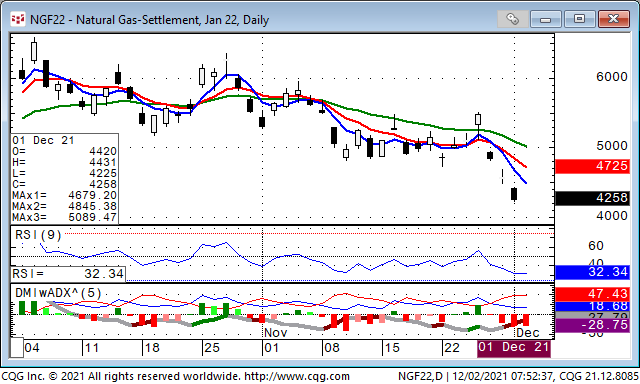640x384 pixels.
Task: Click the 11 date on time axis
Action: tap(91, 348)
